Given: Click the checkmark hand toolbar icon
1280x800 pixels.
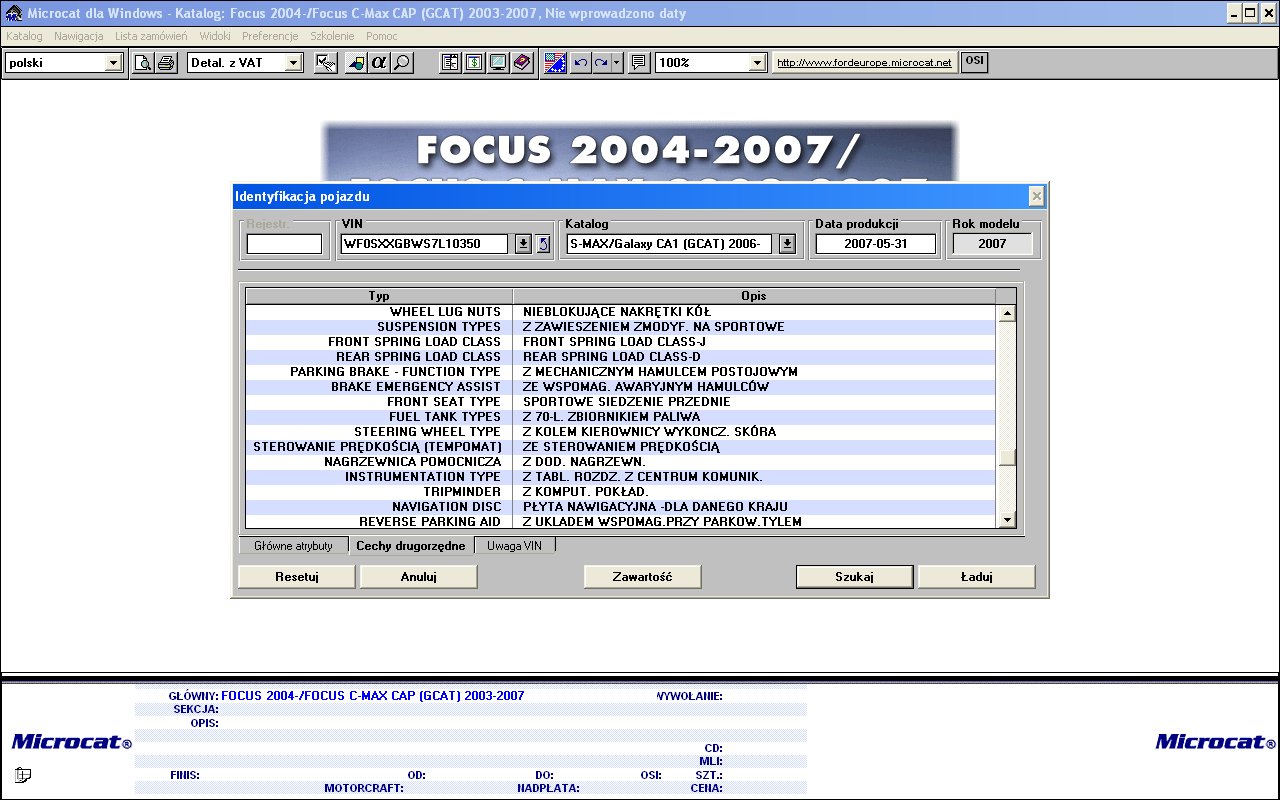Looking at the screenshot, I should pyautogui.click(x=325, y=62).
